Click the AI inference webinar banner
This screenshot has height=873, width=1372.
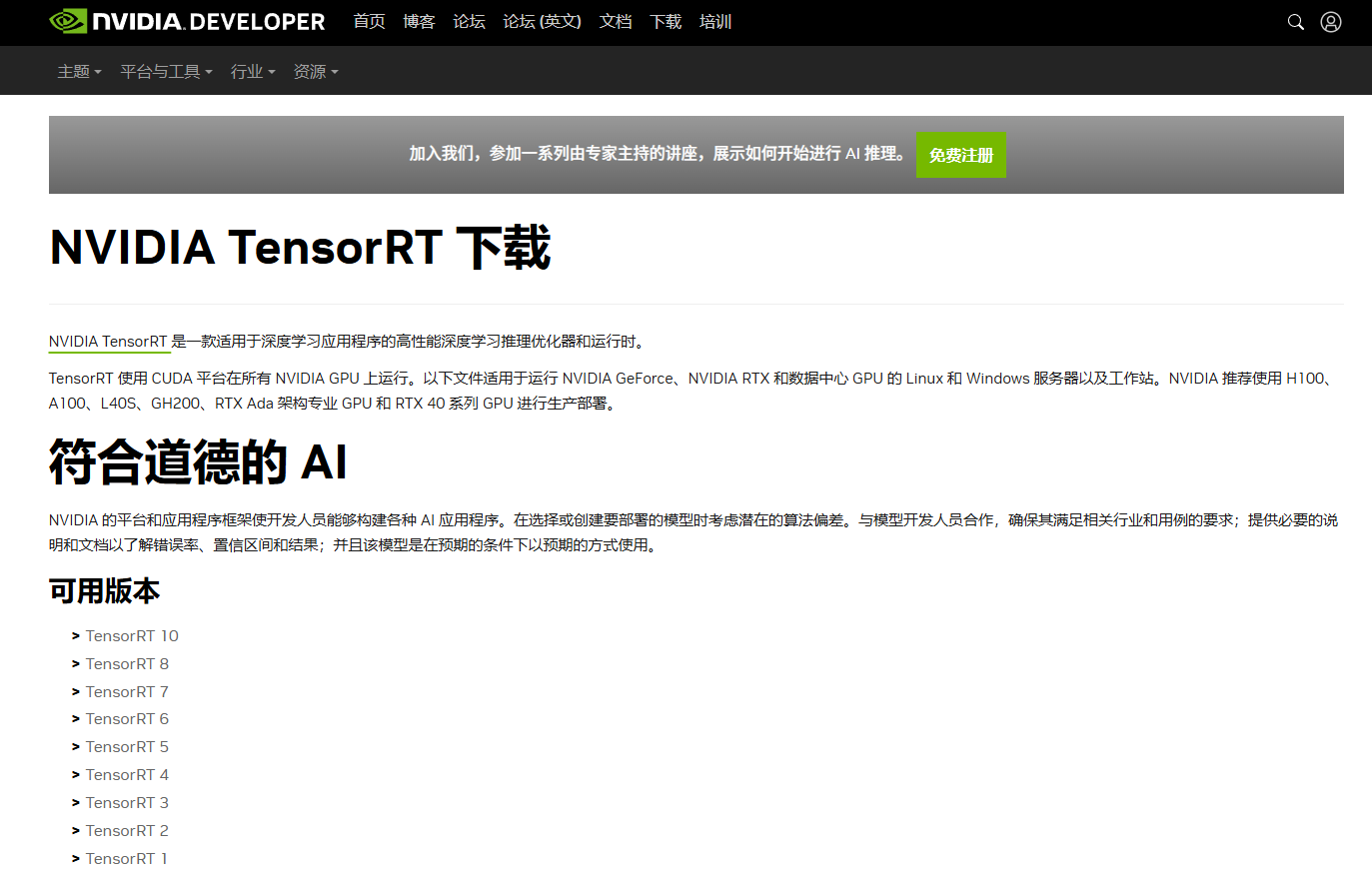click(x=657, y=154)
